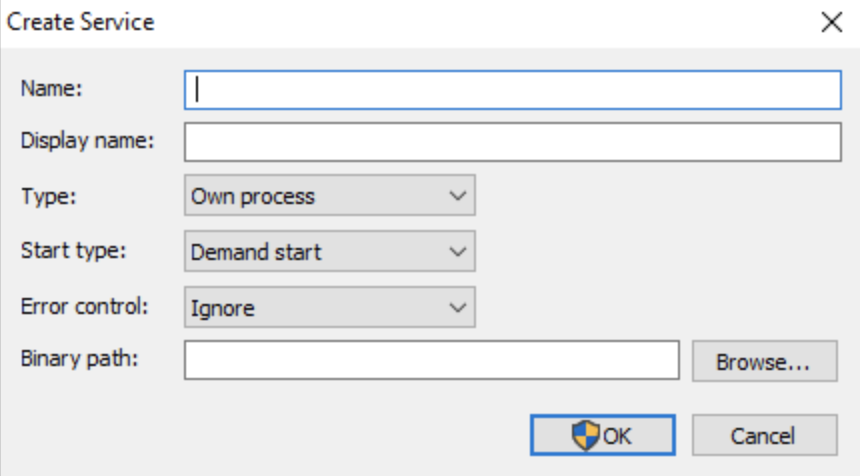This screenshot has height=476, width=860.
Task: Select the Binary path text box
Action: click(432, 361)
